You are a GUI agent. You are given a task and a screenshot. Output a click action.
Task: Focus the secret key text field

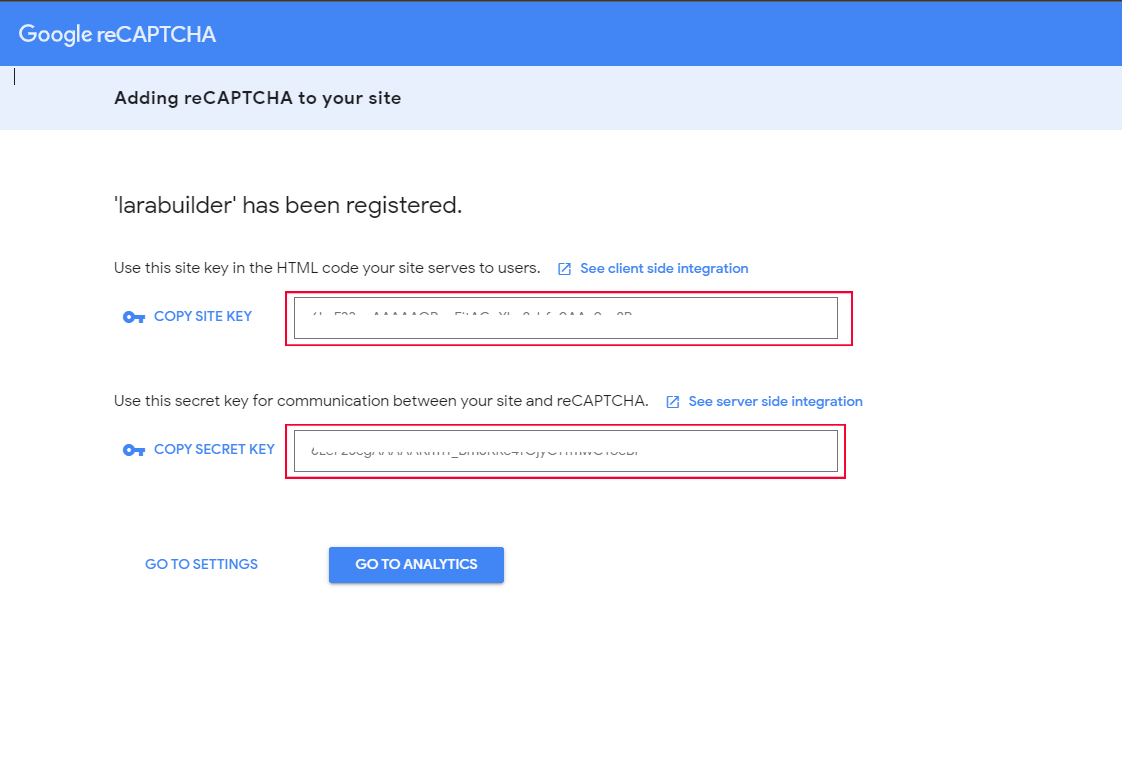click(565, 451)
